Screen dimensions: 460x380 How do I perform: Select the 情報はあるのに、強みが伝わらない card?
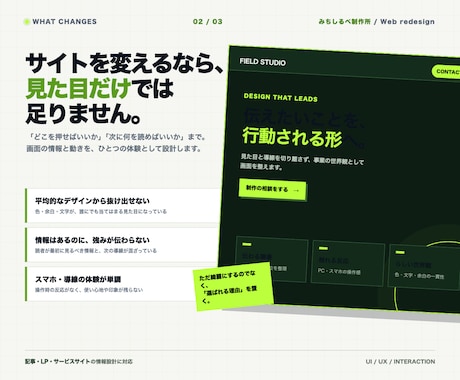[x=122, y=245]
